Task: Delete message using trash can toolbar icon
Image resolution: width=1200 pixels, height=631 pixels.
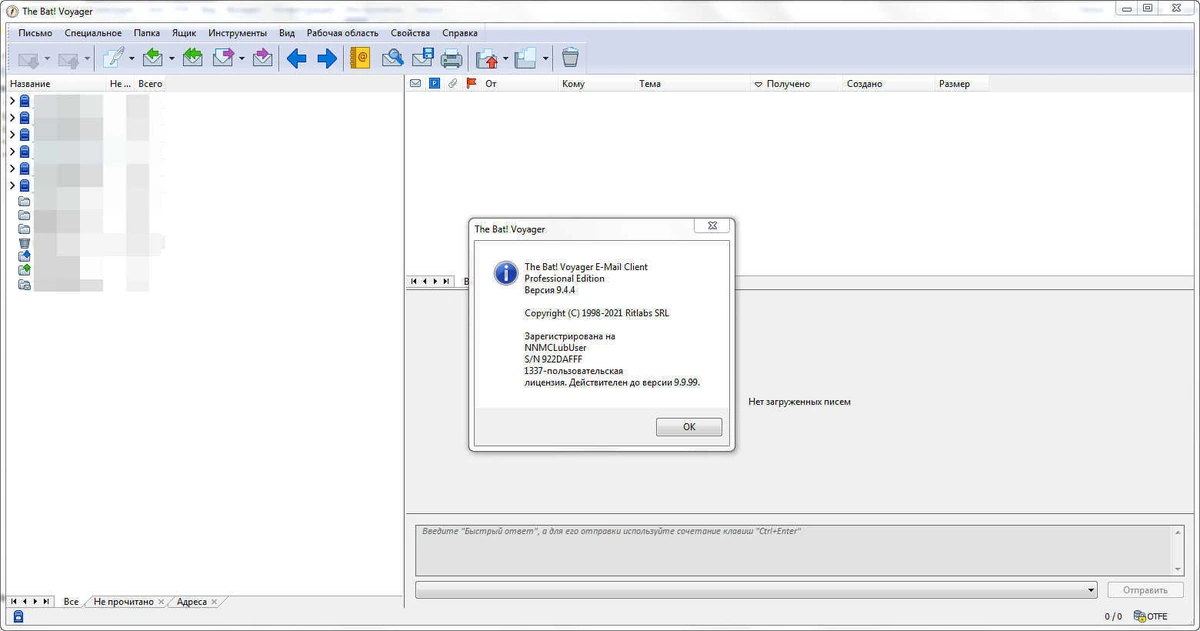Action: pyautogui.click(x=570, y=58)
